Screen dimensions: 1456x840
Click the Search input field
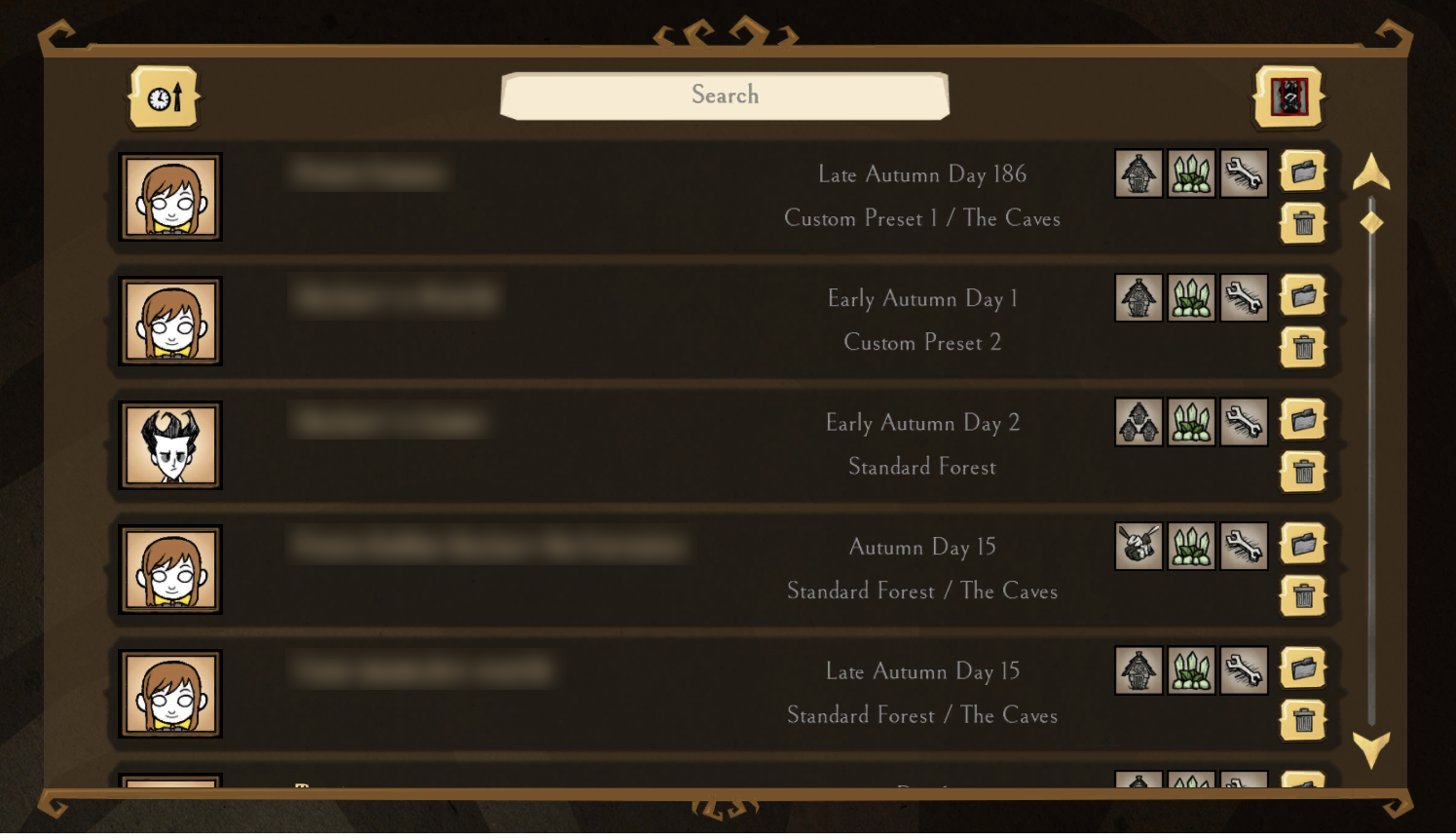tap(725, 95)
